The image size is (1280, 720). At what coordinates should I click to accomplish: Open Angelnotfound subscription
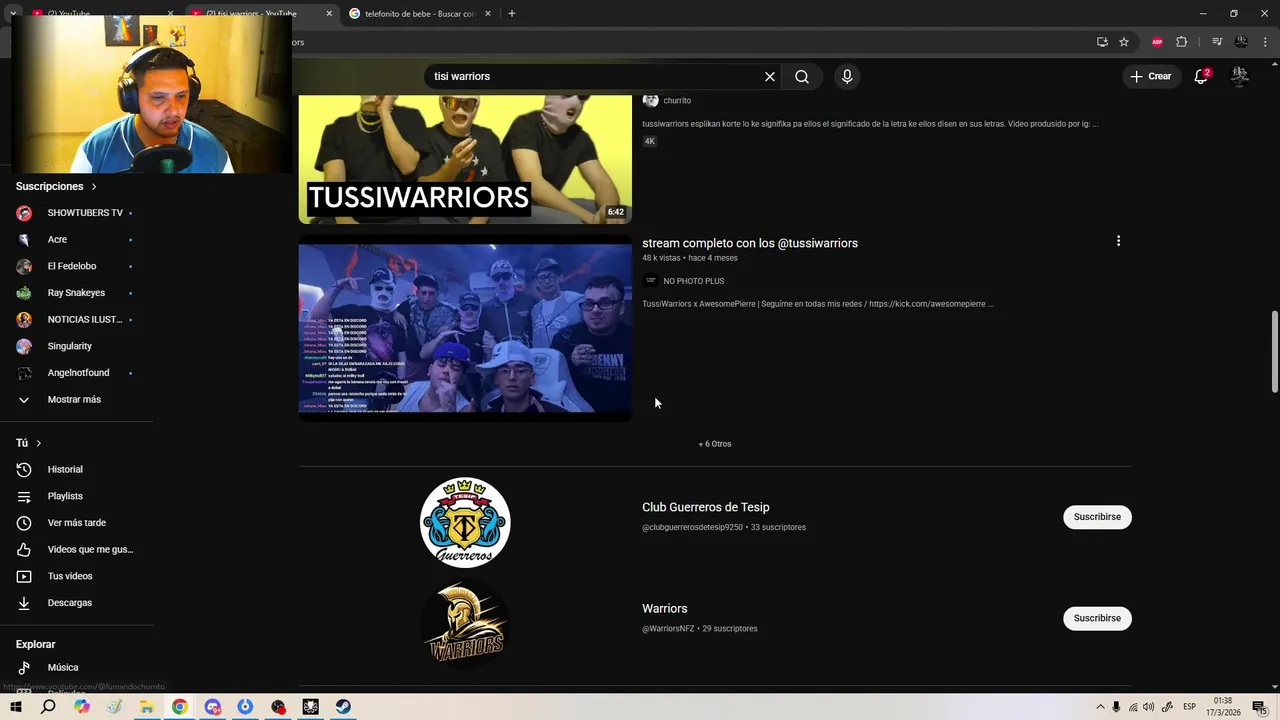pyautogui.click(x=77, y=373)
